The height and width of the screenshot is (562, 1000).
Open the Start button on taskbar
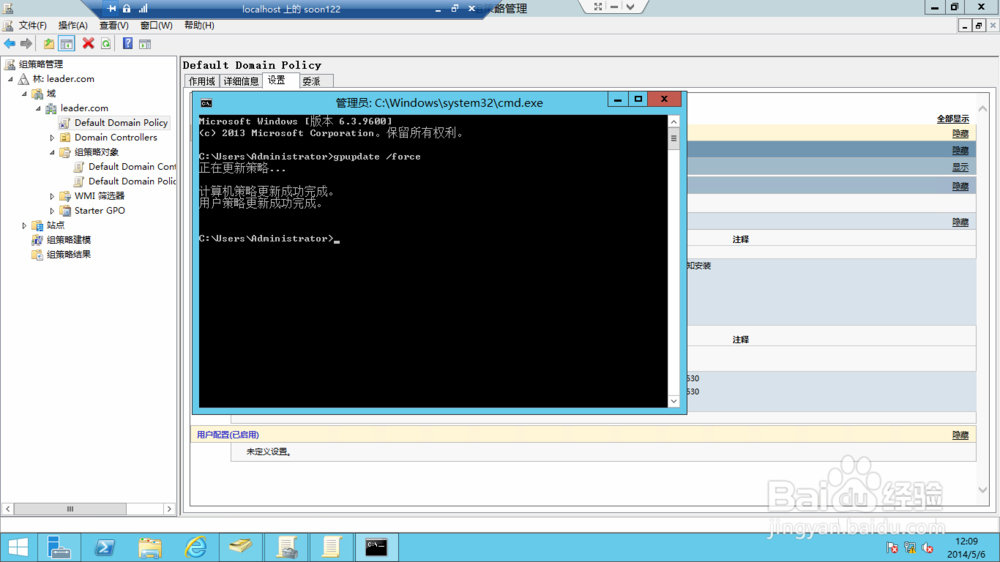click(x=18, y=547)
